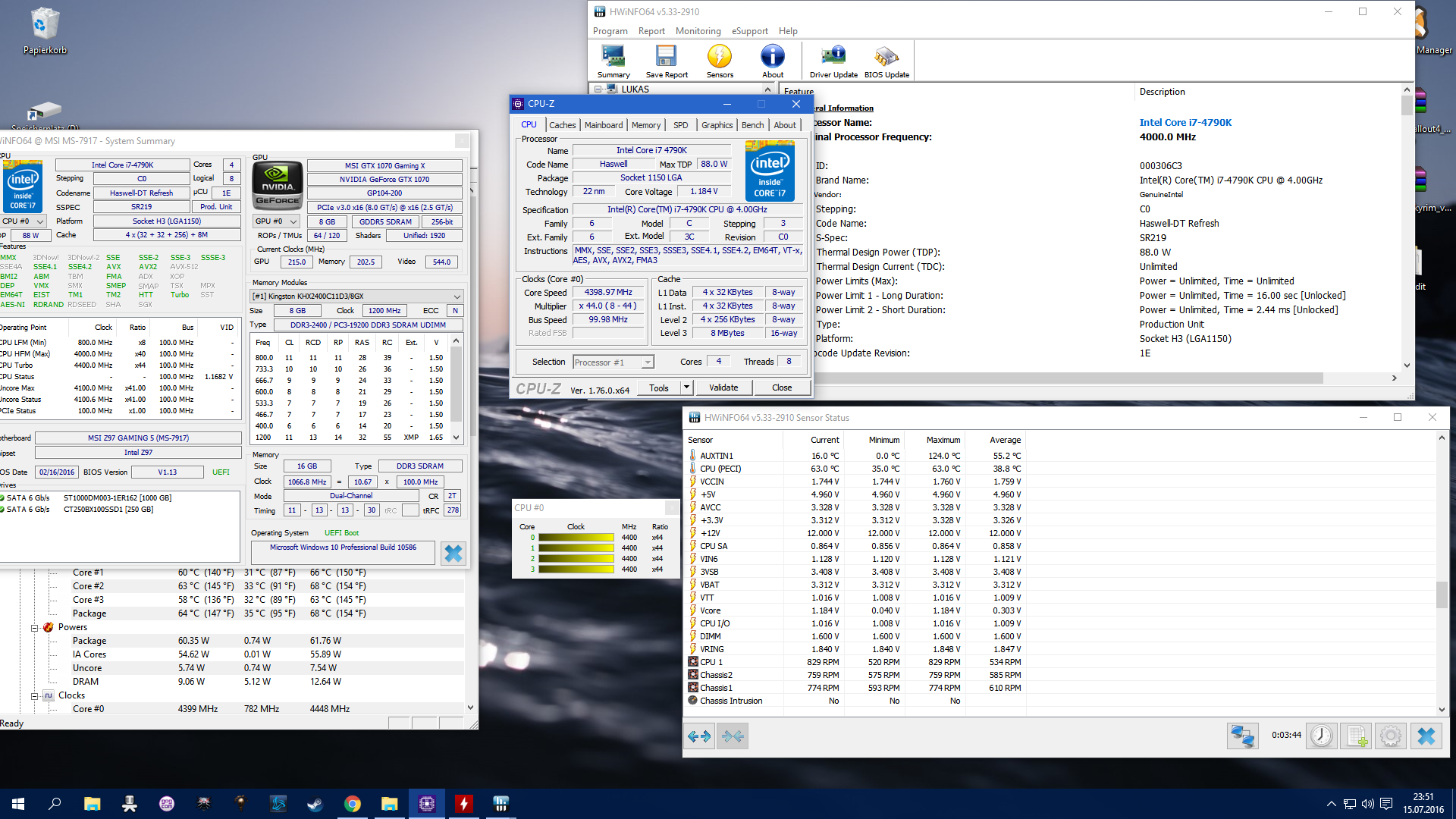Click the reset clock icon in Sensor Status
Image resolution: width=1456 pixels, height=819 pixels.
click(1321, 736)
